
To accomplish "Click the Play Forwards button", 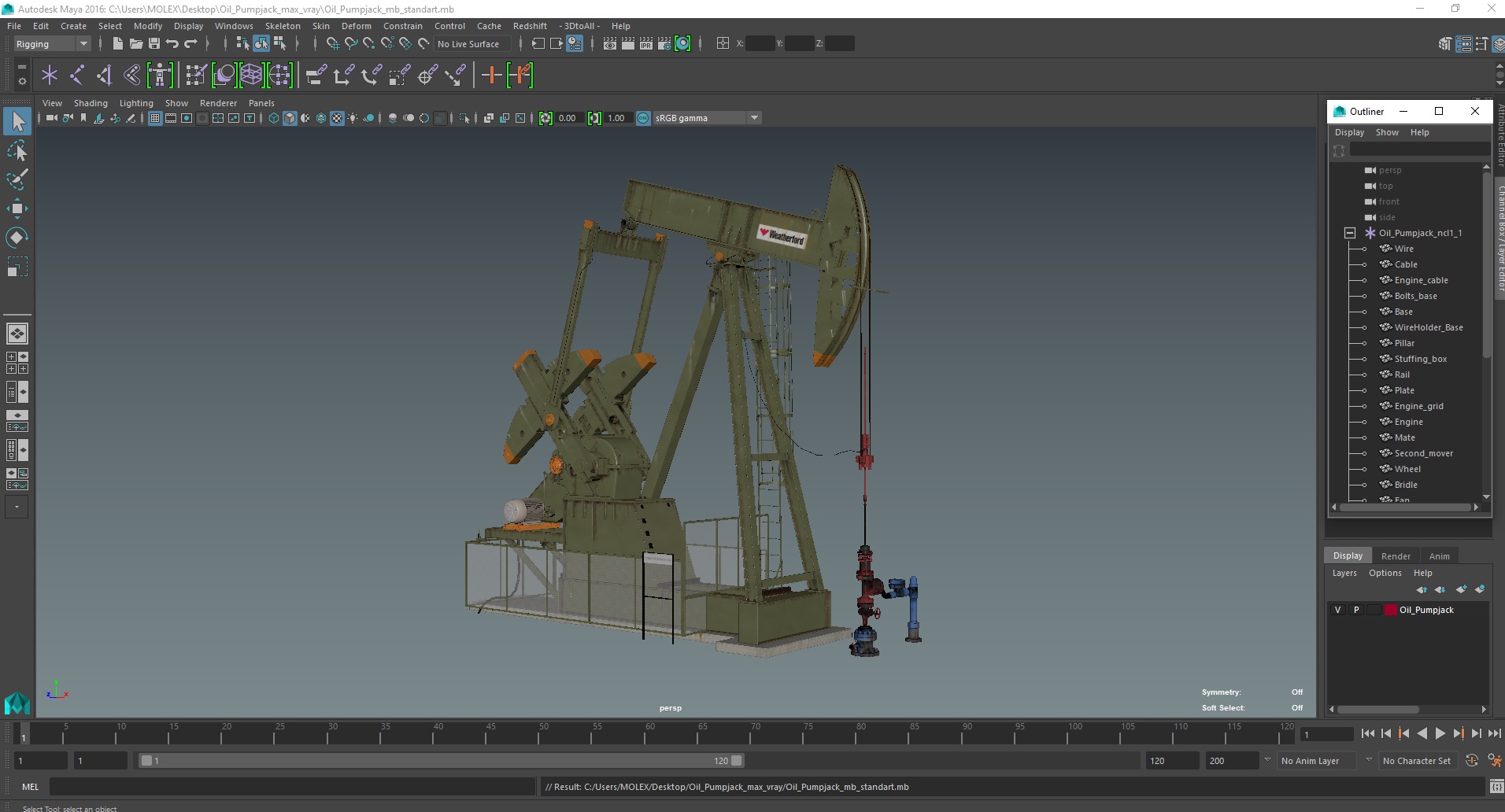I will click(x=1440, y=733).
